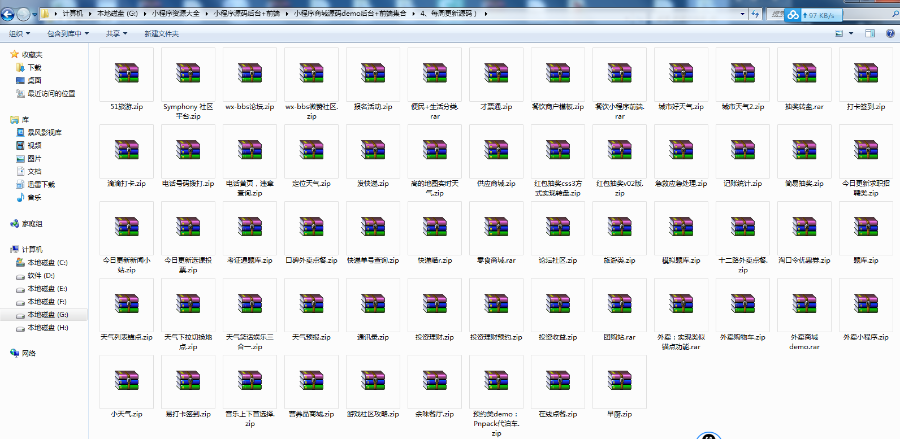Select the 简易抽奖.zip archive icon
Viewport: 900px width, 439px height.
pos(804,150)
